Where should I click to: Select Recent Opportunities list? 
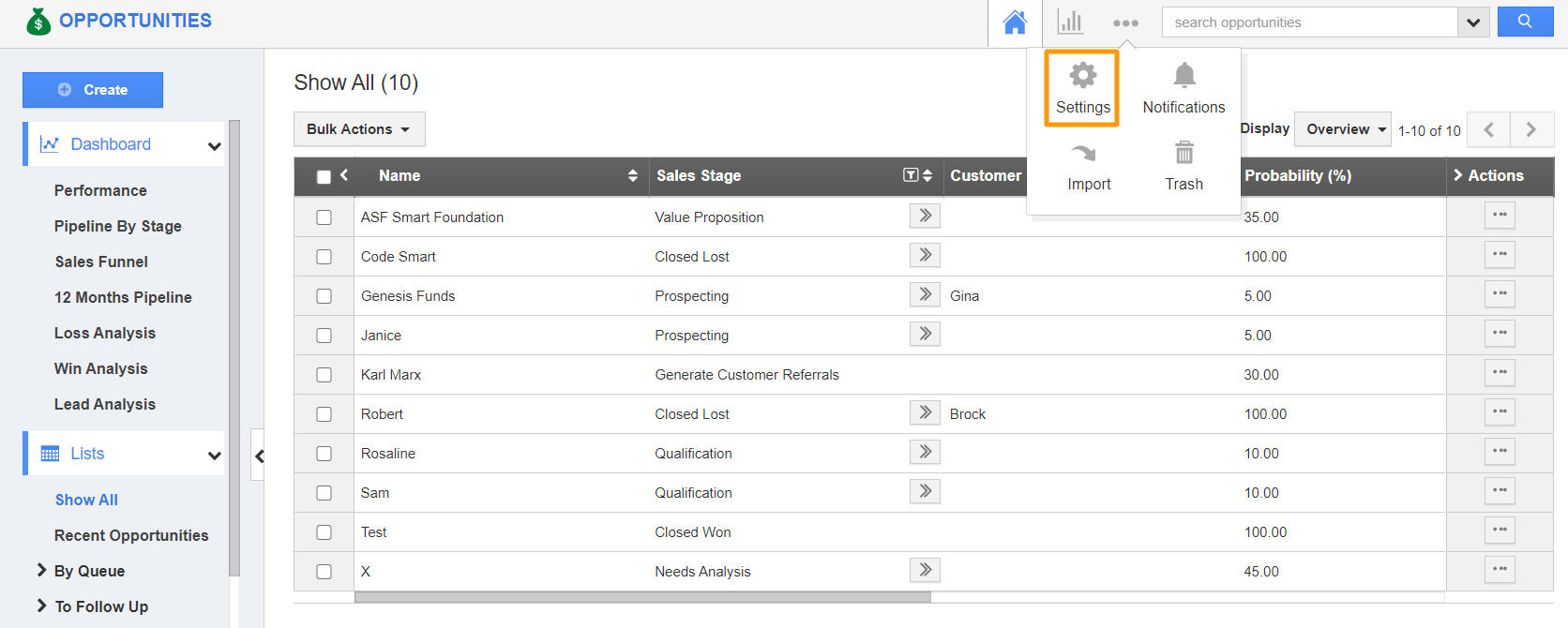[x=131, y=535]
